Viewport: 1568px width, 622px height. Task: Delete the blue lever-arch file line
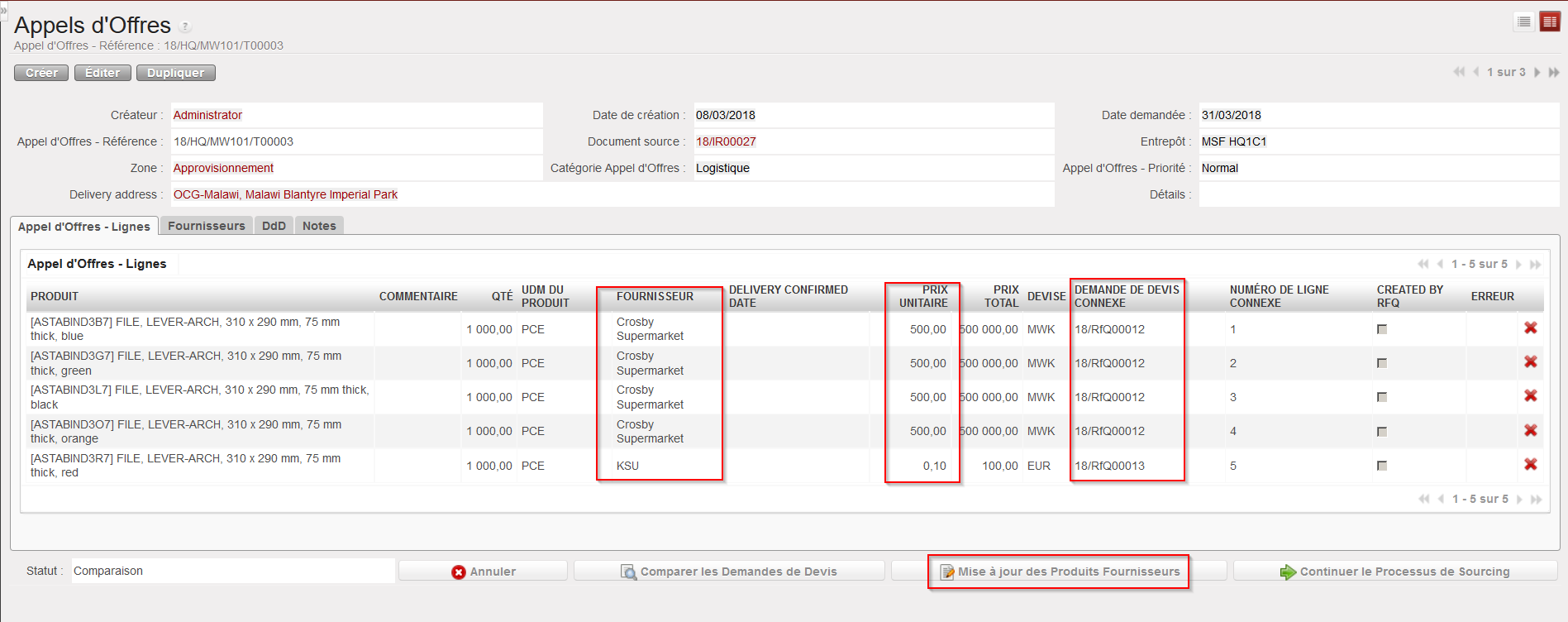click(x=1531, y=328)
